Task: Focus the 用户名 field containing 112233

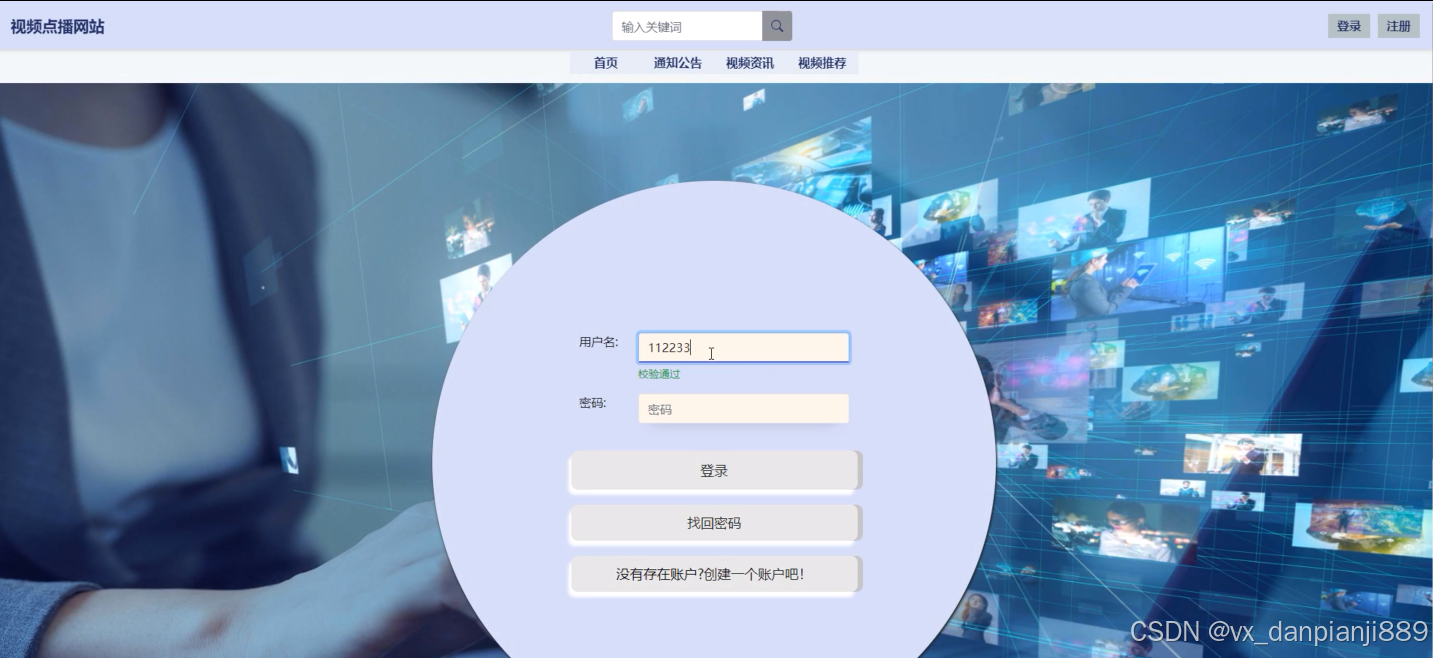Action: tap(744, 347)
